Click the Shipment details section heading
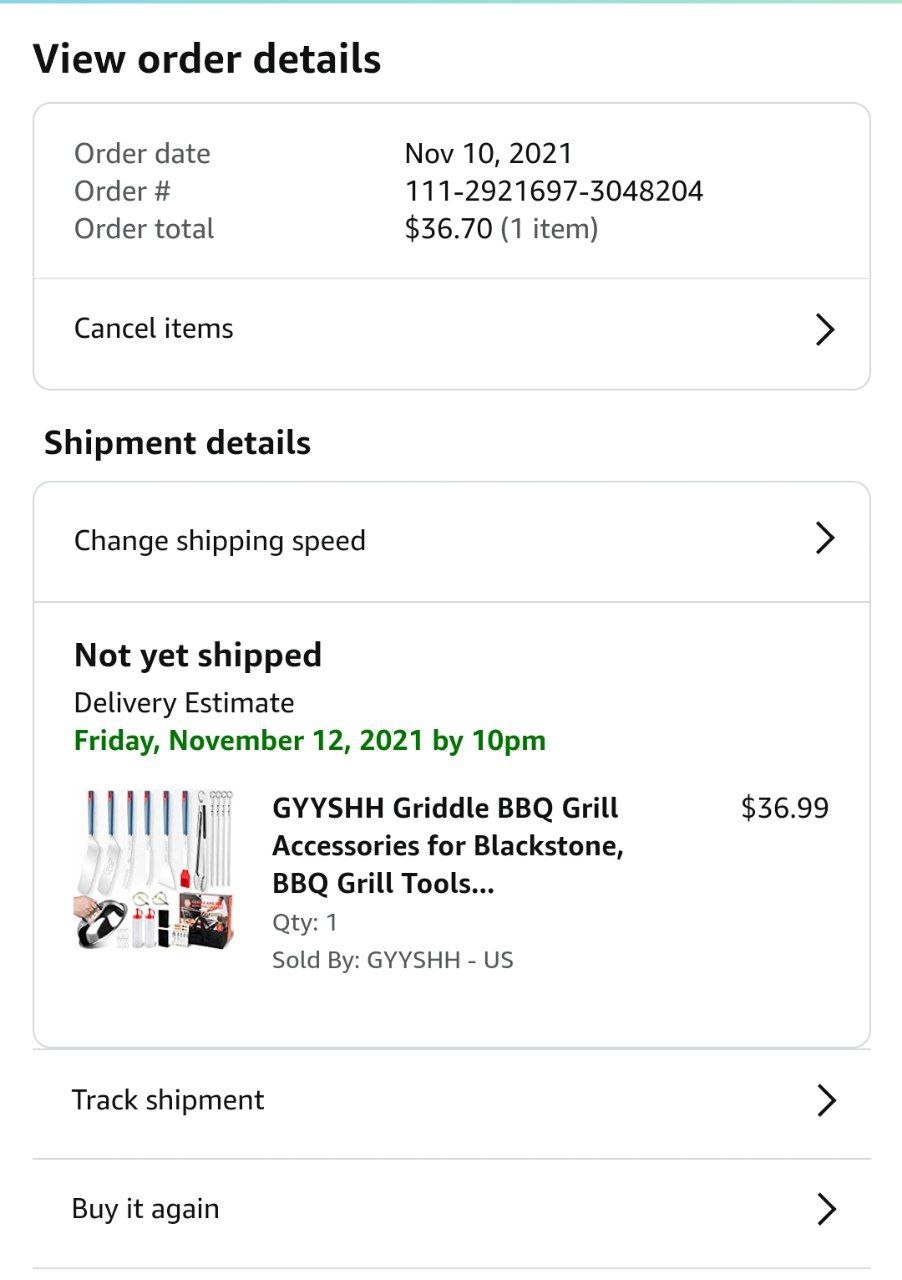The height and width of the screenshot is (1280, 902). coord(177,443)
